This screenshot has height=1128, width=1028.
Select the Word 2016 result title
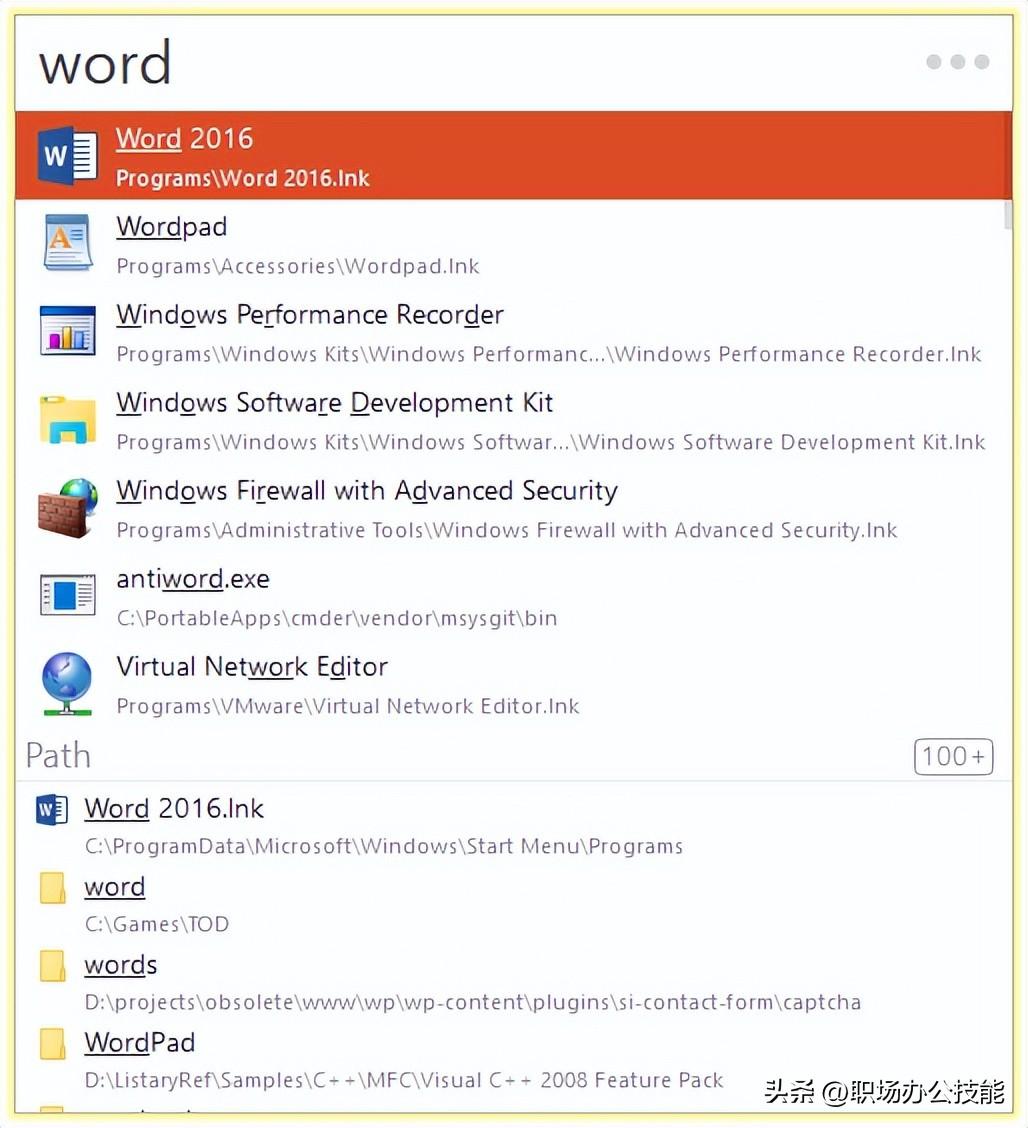(184, 139)
